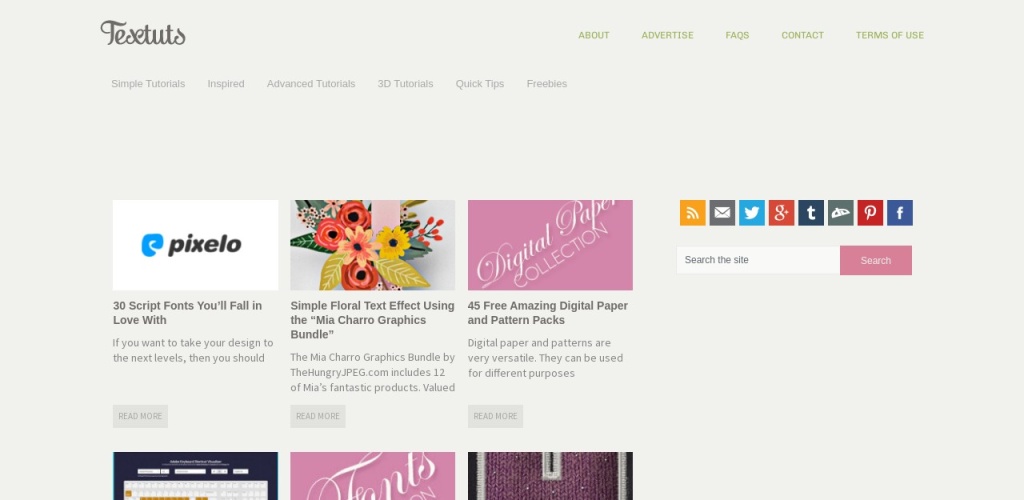Open the ADVERTISE link in header
This screenshot has height=500, width=1024.
(667, 35)
